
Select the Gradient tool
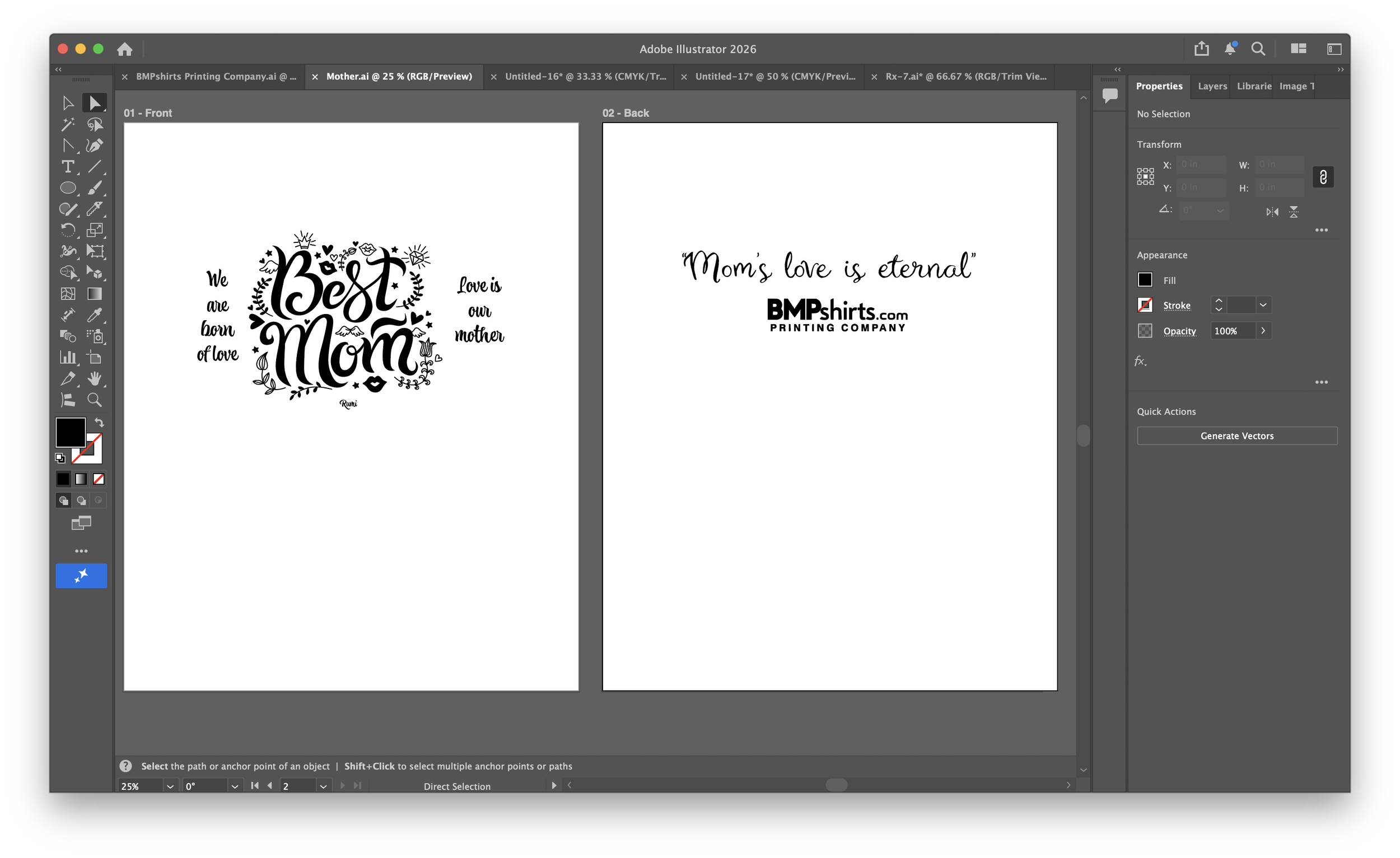coord(94,294)
